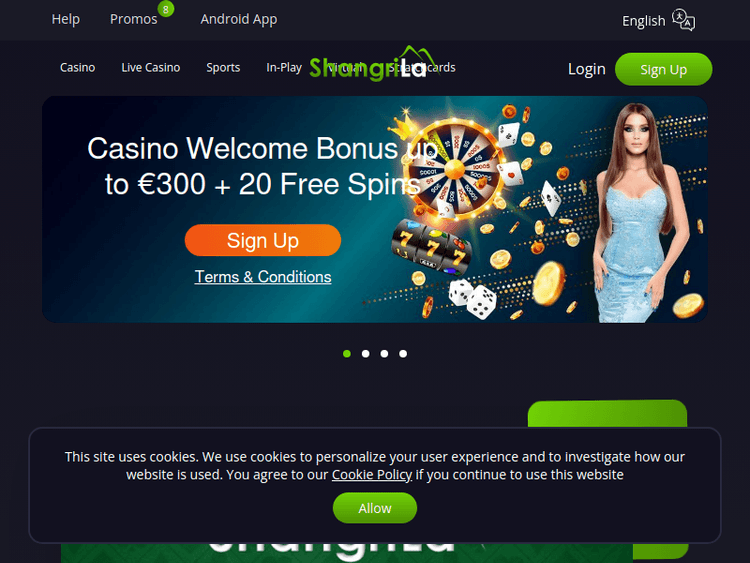Open the Promos page
The height and width of the screenshot is (563, 750).
(x=133, y=19)
